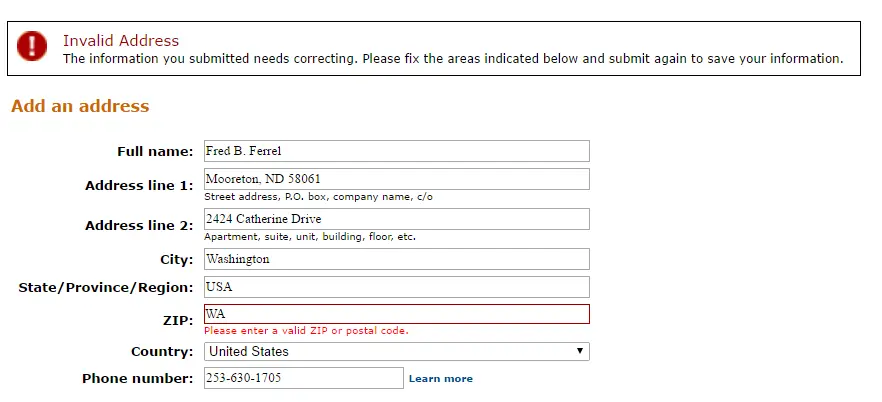This screenshot has height=402, width=882.
Task: Click the Phone number input field
Action: (x=304, y=378)
